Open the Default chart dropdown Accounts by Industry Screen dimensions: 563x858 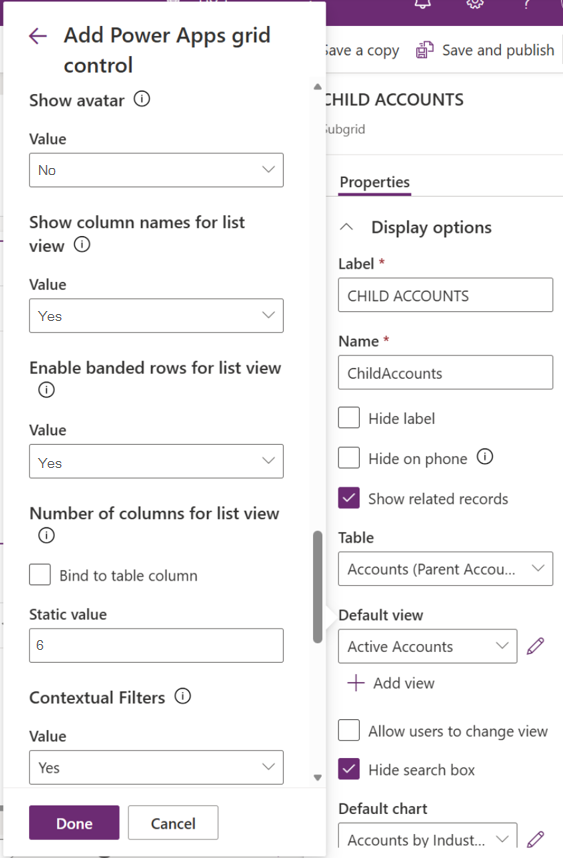(x=428, y=836)
